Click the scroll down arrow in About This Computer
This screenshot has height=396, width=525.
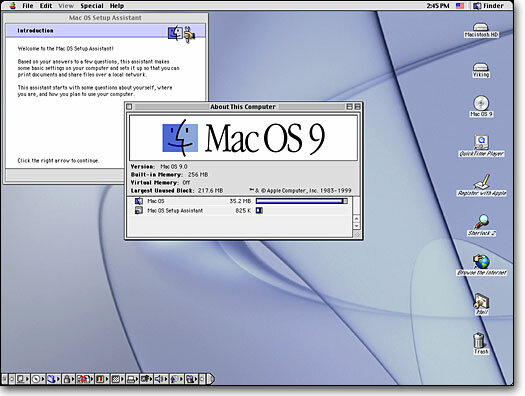[x=357, y=226]
